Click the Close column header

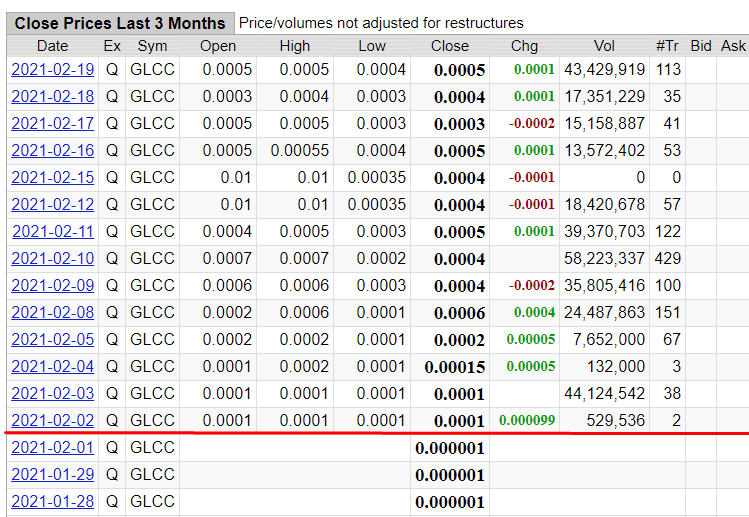point(449,46)
